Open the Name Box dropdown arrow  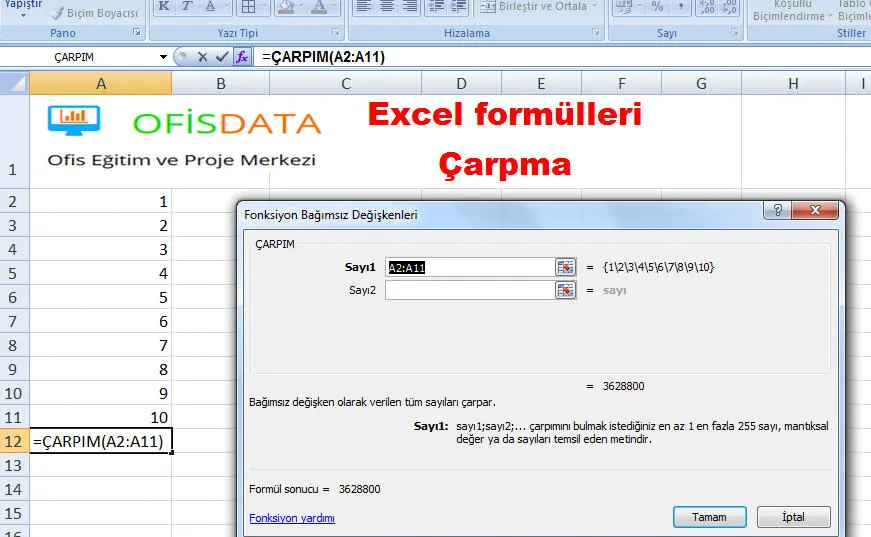(164, 57)
